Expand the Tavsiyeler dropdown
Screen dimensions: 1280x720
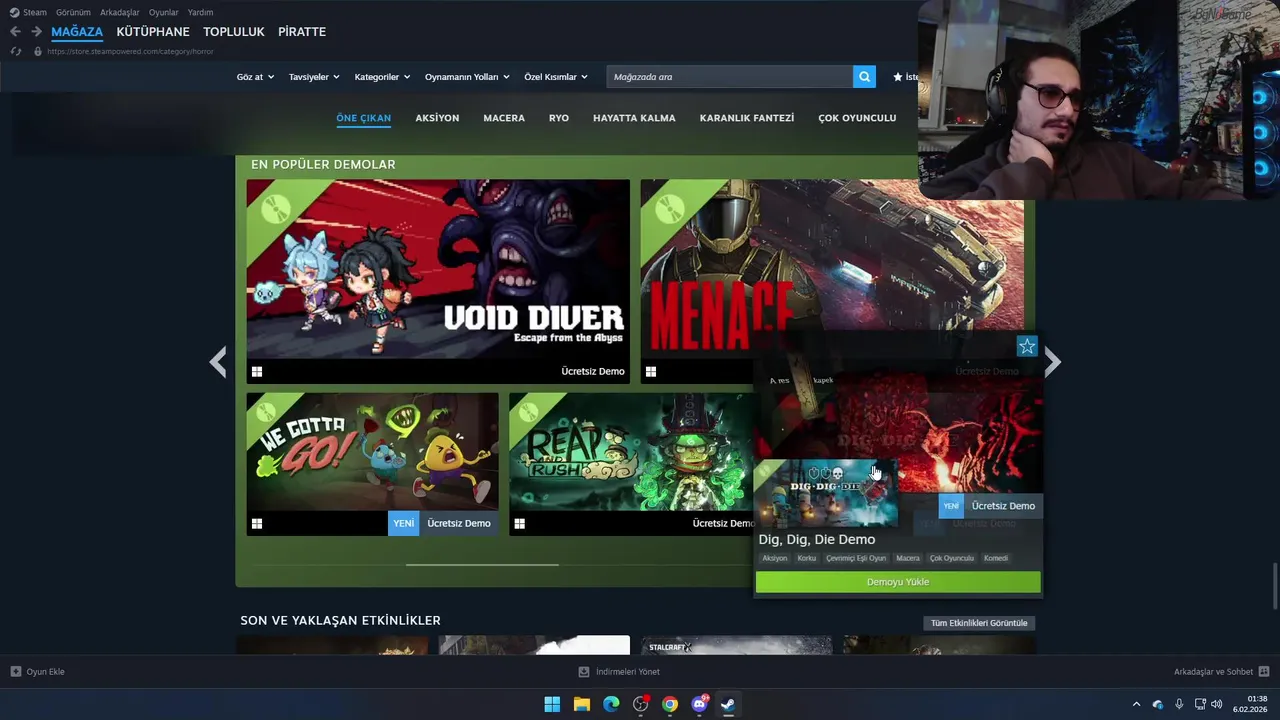point(314,77)
